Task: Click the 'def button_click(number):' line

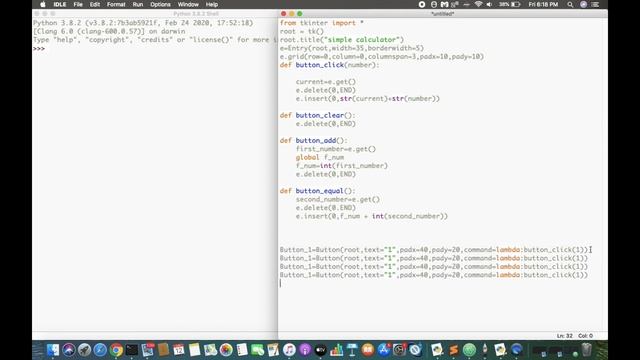Action: (x=329, y=65)
